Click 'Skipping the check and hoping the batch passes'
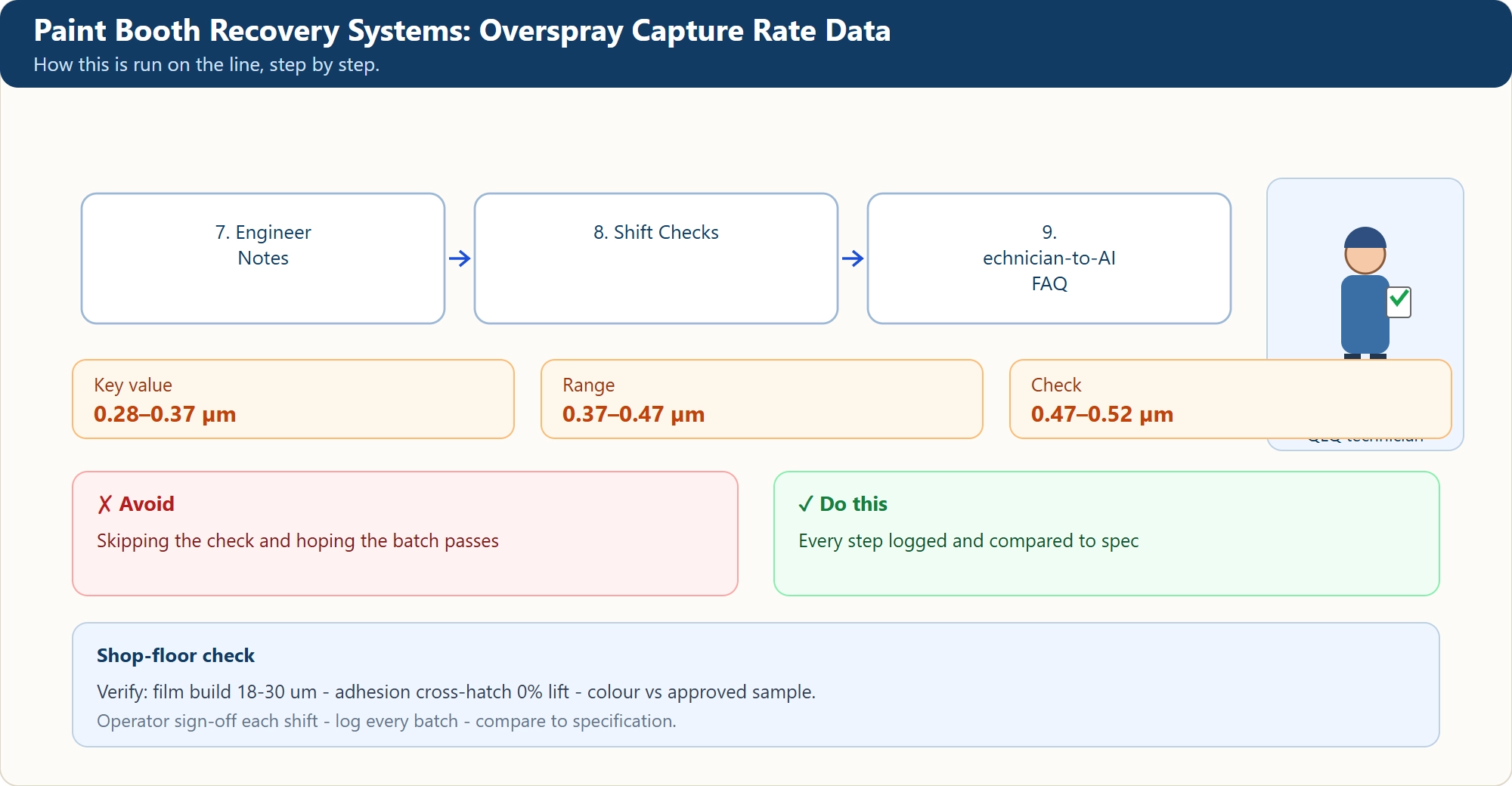Image resolution: width=1512 pixels, height=786 pixels. [298, 541]
